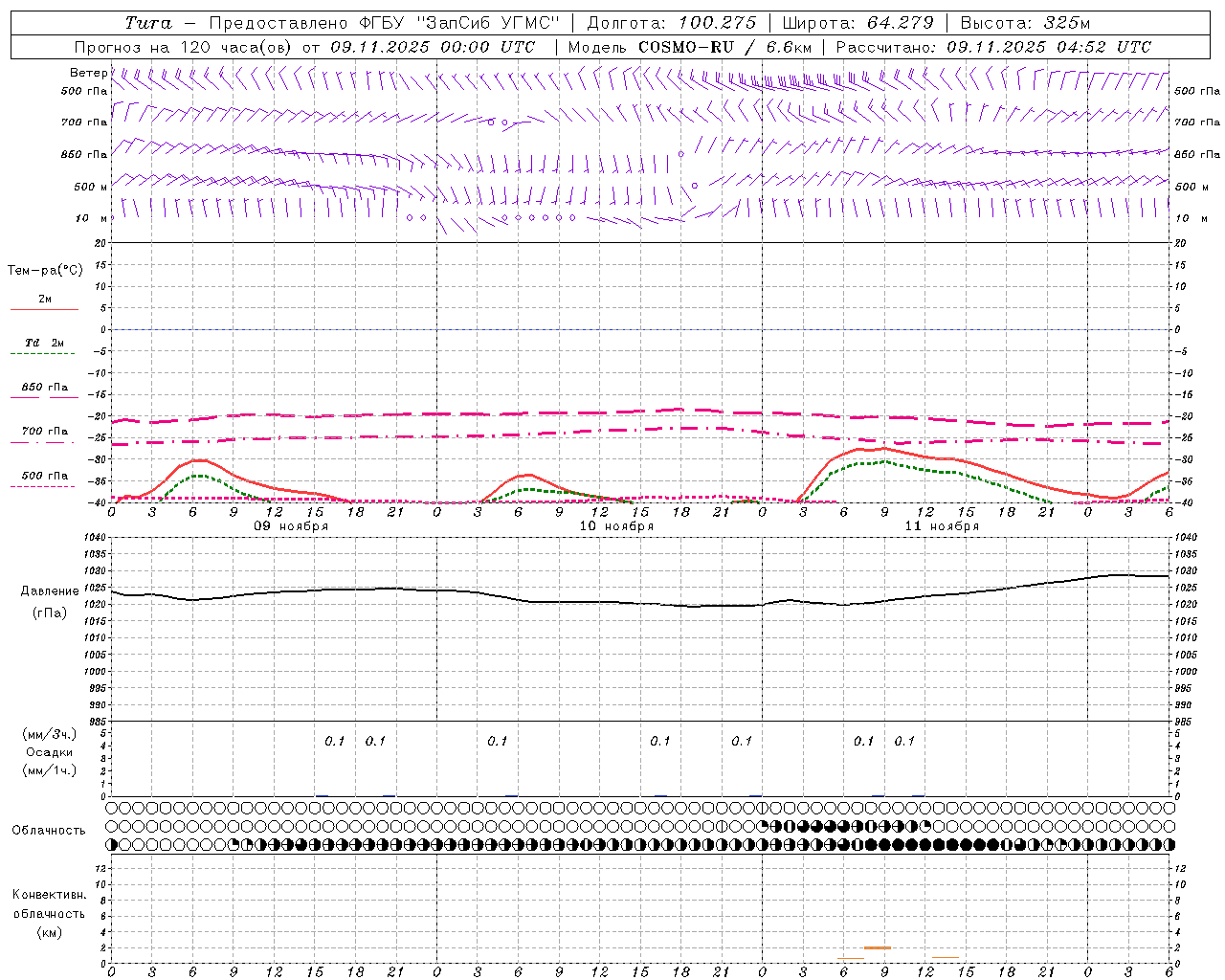
Task: Click the "-40" value on right temperature axis
Action: point(1185,503)
